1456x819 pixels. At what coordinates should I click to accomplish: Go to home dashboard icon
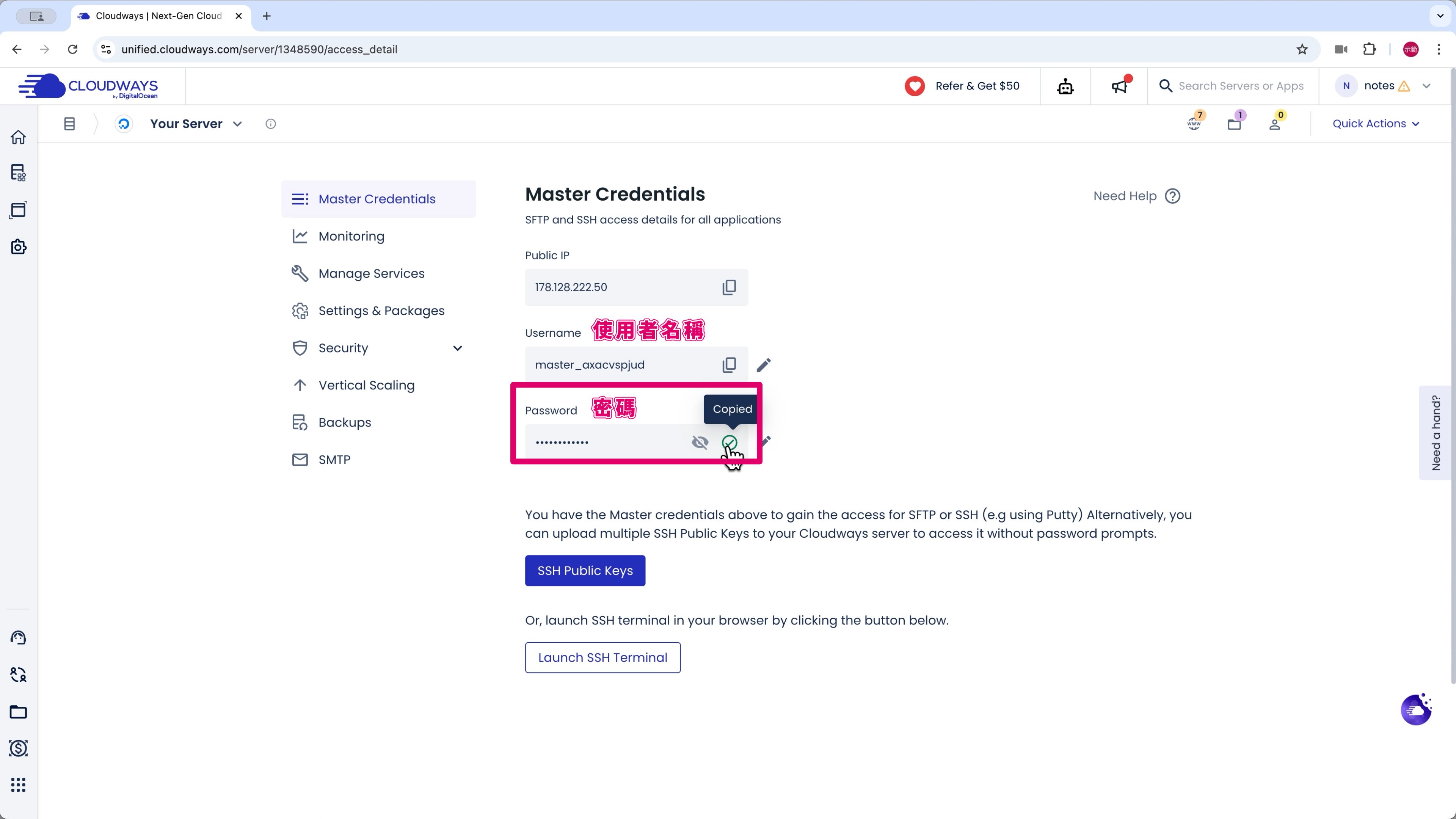(x=18, y=137)
